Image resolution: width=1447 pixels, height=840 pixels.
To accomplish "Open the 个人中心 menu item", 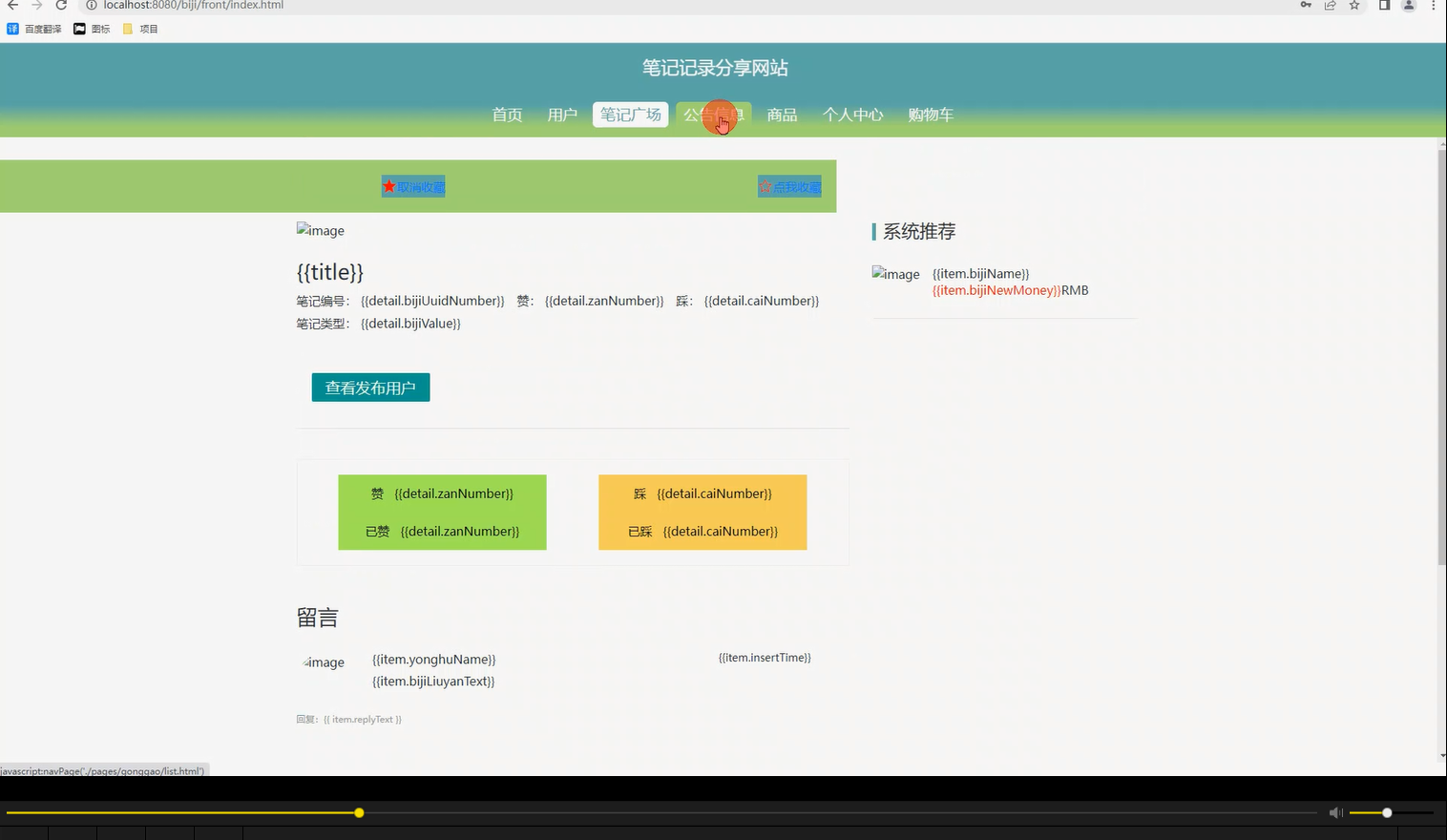I will click(852, 115).
